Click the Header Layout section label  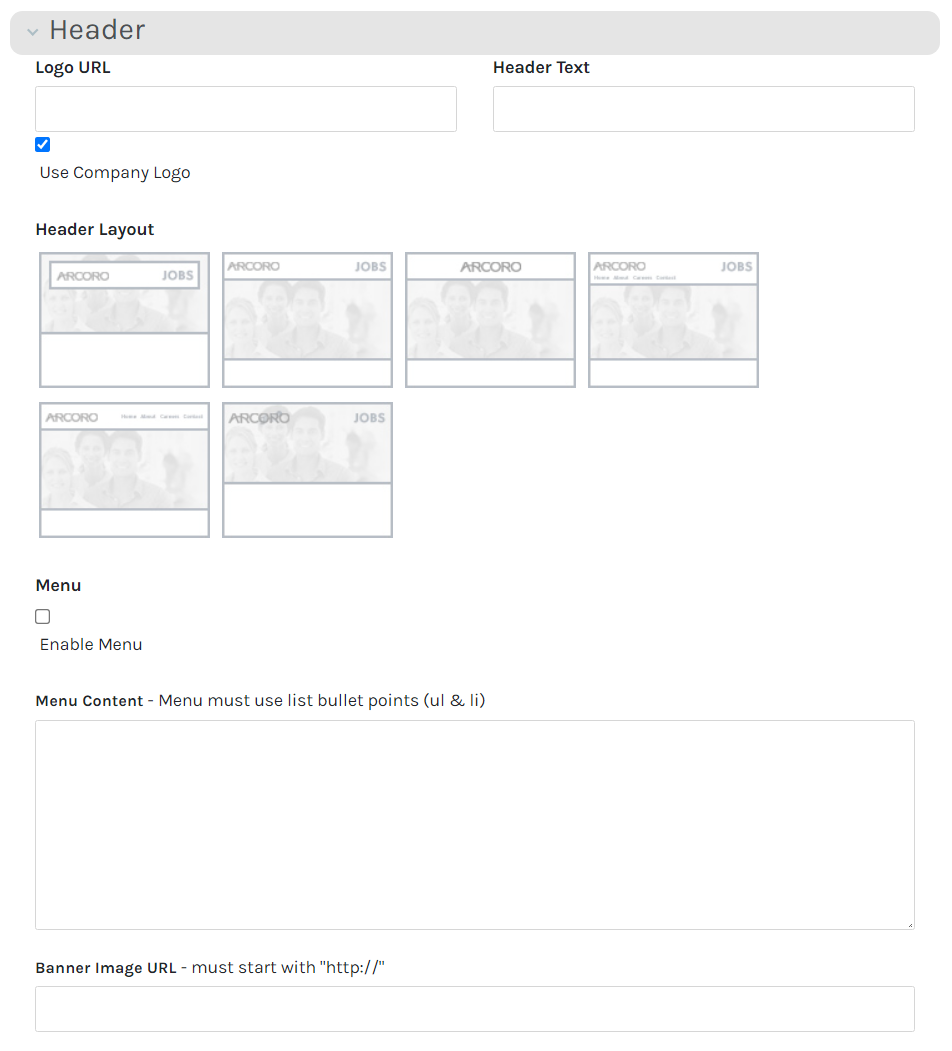coord(95,230)
